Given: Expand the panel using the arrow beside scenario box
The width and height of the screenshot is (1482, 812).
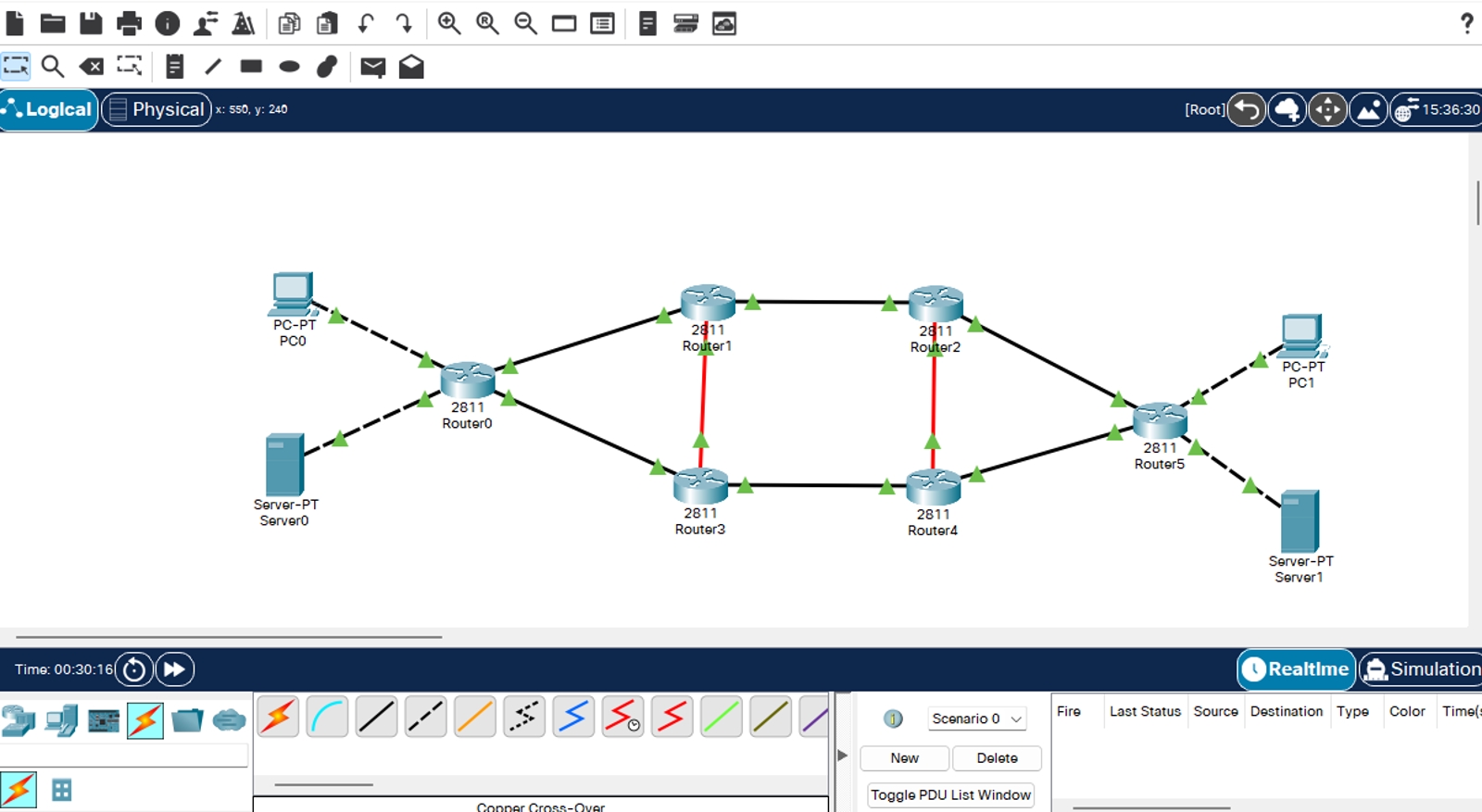Looking at the screenshot, I should 842,756.
